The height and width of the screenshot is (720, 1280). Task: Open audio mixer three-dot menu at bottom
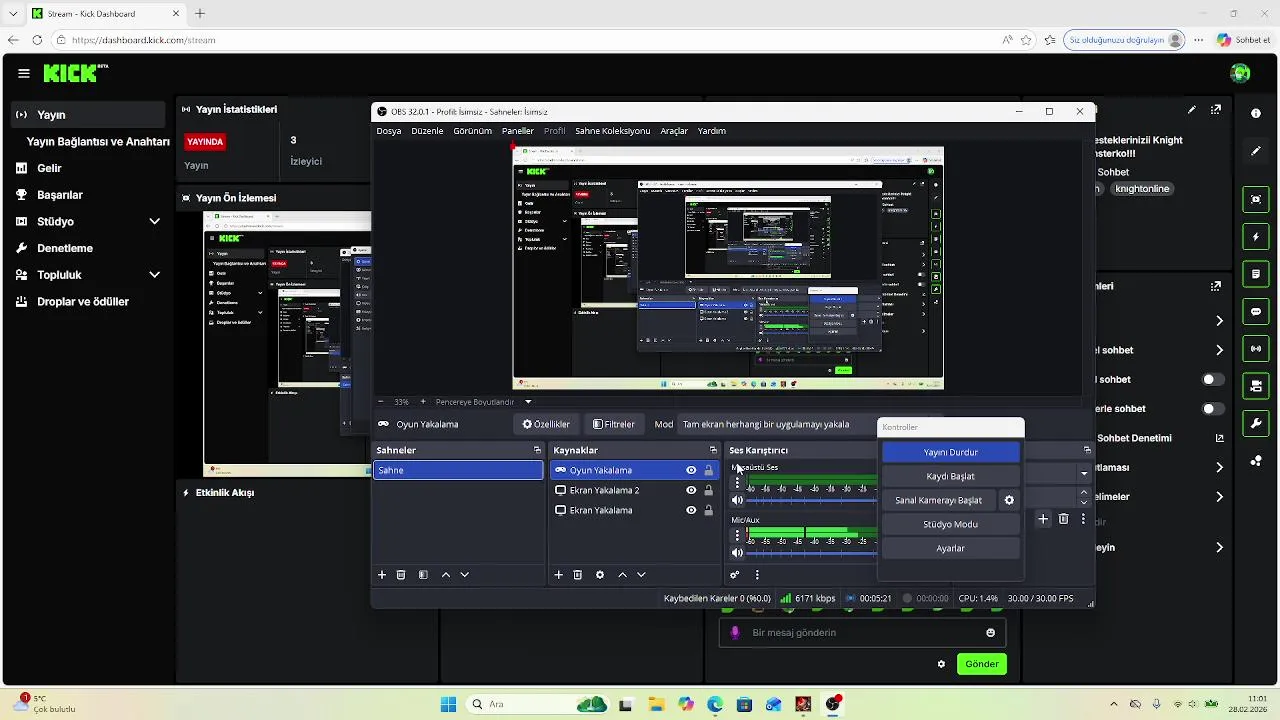[757, 575]
